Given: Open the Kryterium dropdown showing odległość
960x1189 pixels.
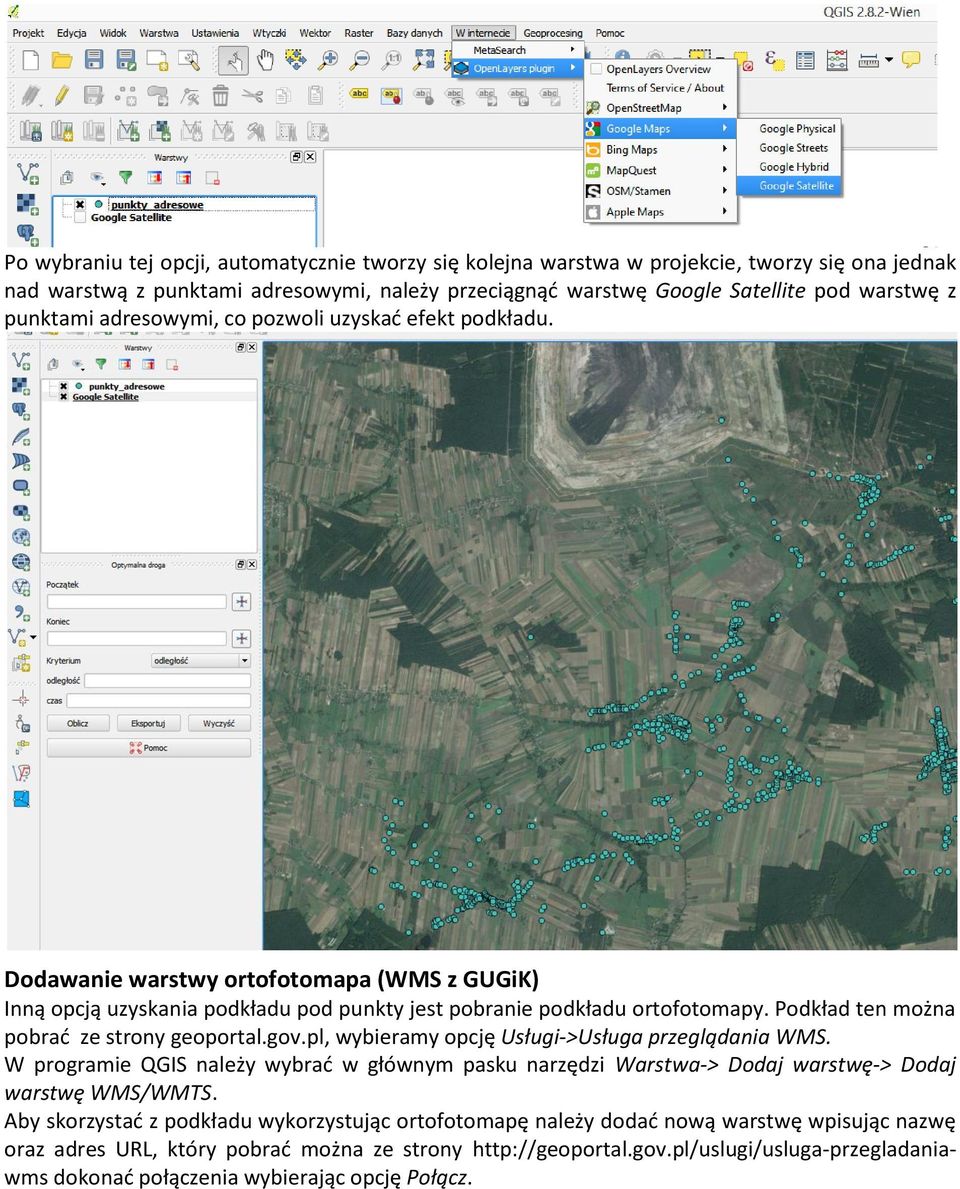Looking at the screenshot, I should (200, 660).
